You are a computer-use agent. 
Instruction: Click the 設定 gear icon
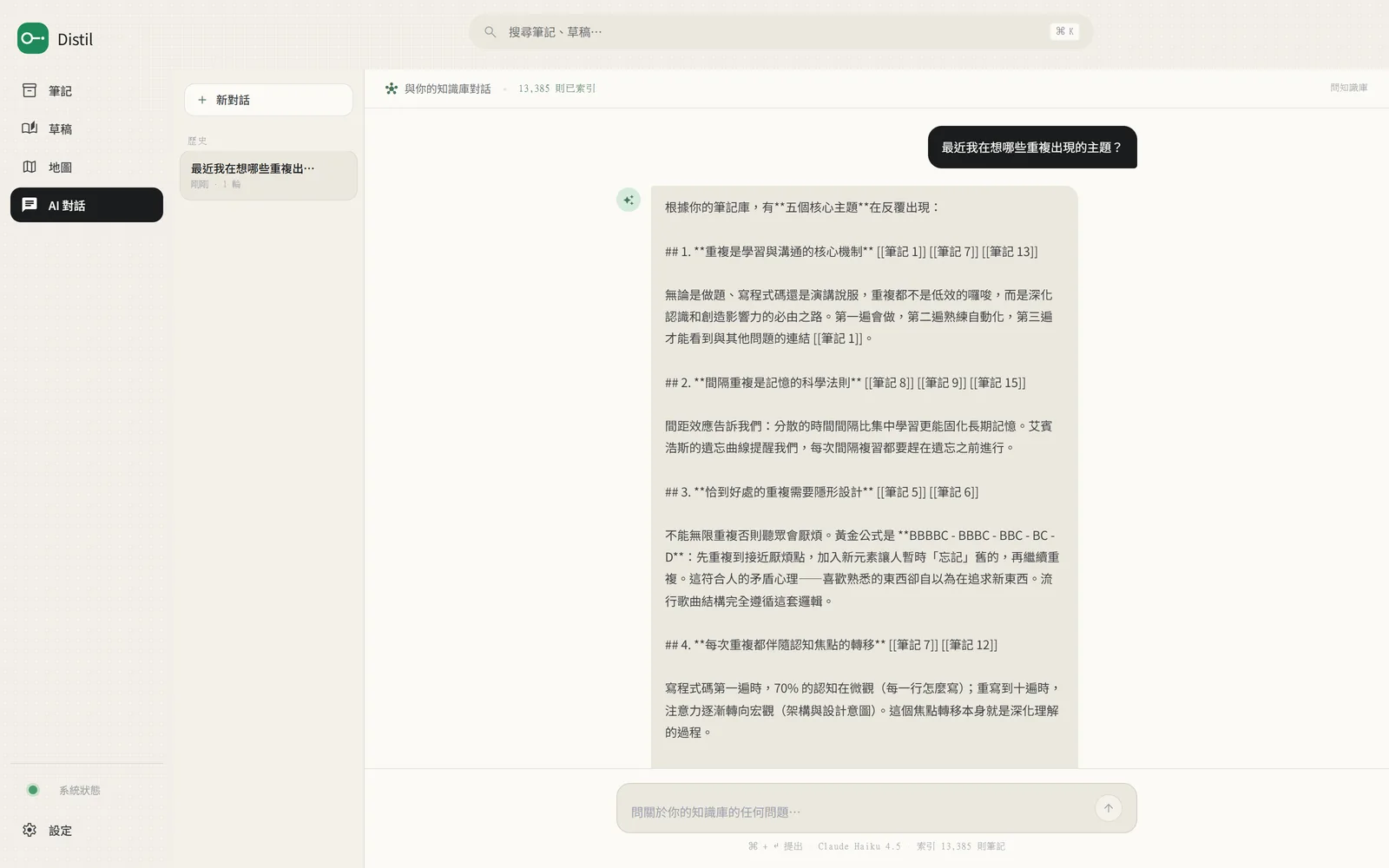click(x=30, y=830)
